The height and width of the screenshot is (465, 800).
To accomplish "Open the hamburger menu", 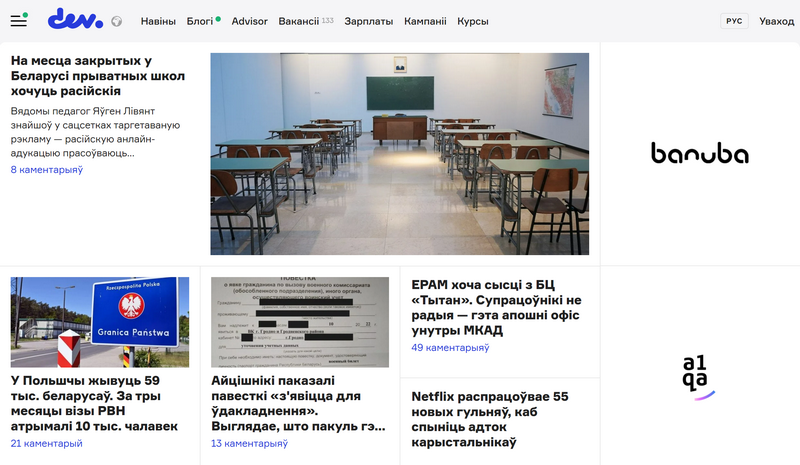I will pos(18,20).
